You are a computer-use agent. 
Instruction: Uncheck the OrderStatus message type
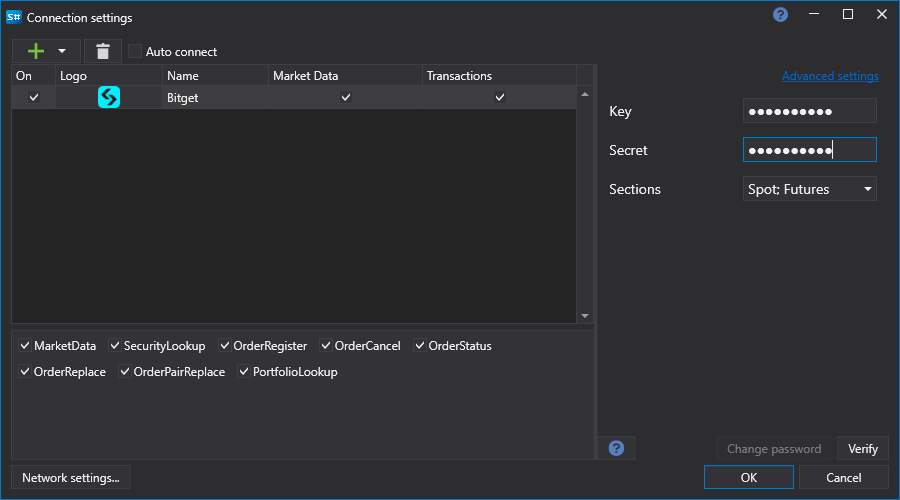tap(420, 345)
